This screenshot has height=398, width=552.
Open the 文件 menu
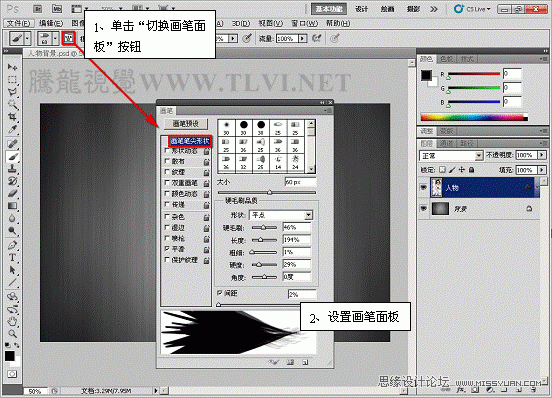pos(19,24)
